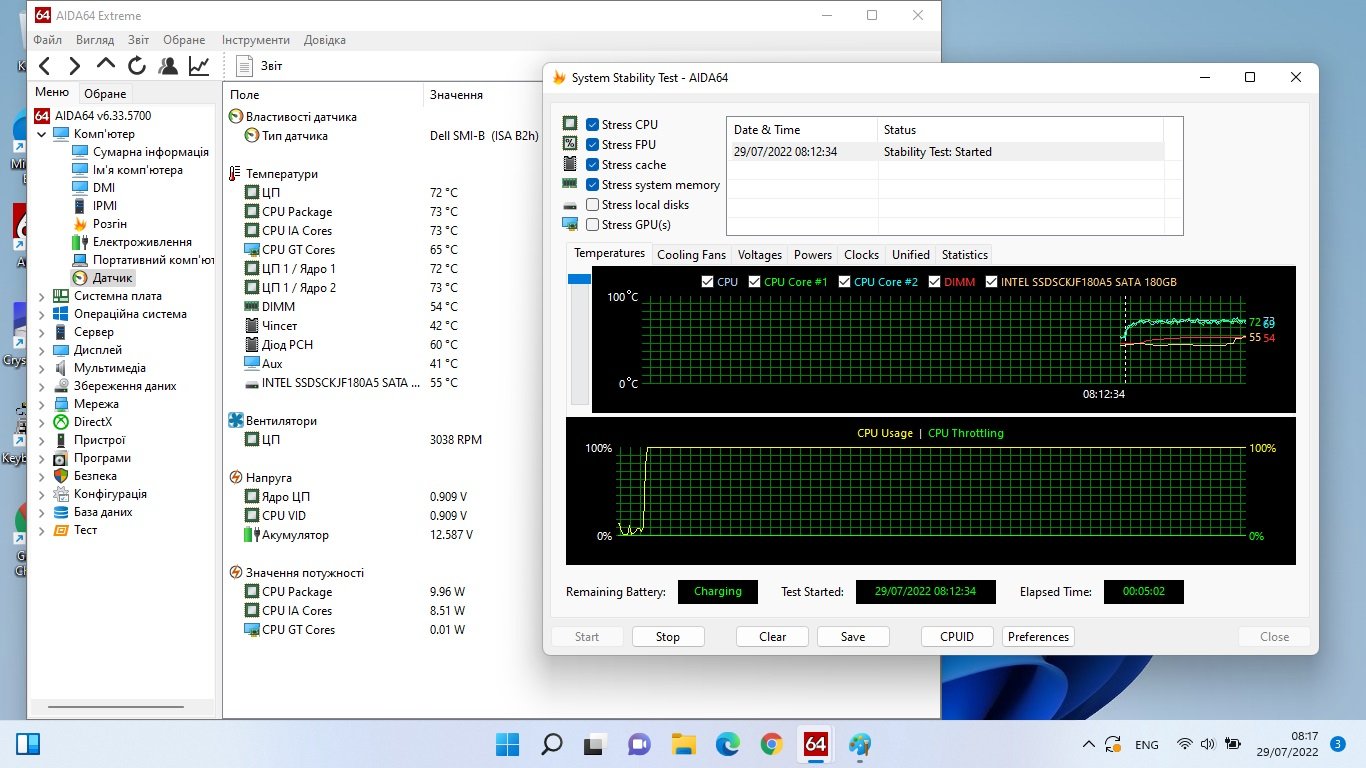Click the Температури thermometer icon
1366x768 pixels.
pyautogui.click(x=235, y=174)
